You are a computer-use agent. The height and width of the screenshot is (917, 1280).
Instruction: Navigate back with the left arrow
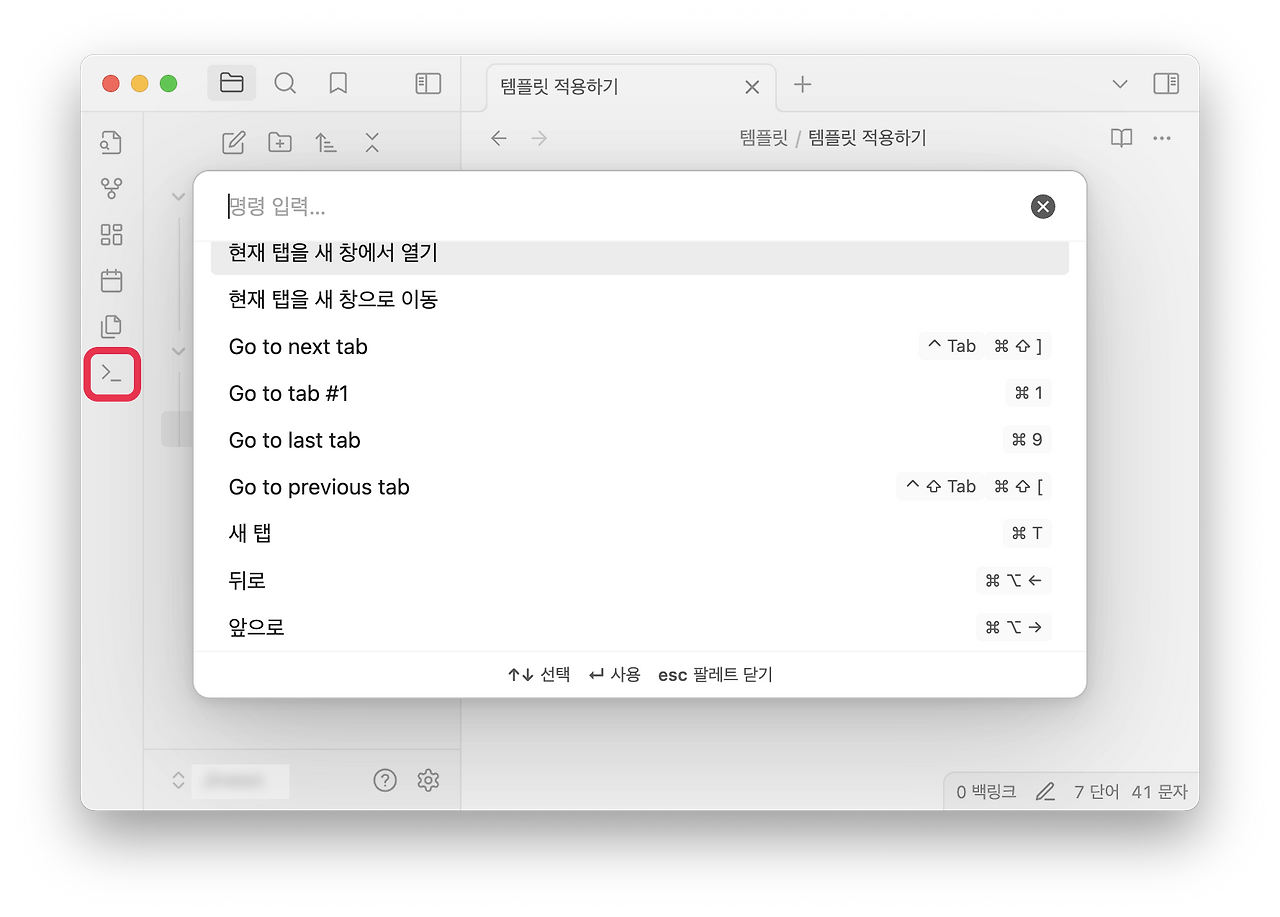499,138
